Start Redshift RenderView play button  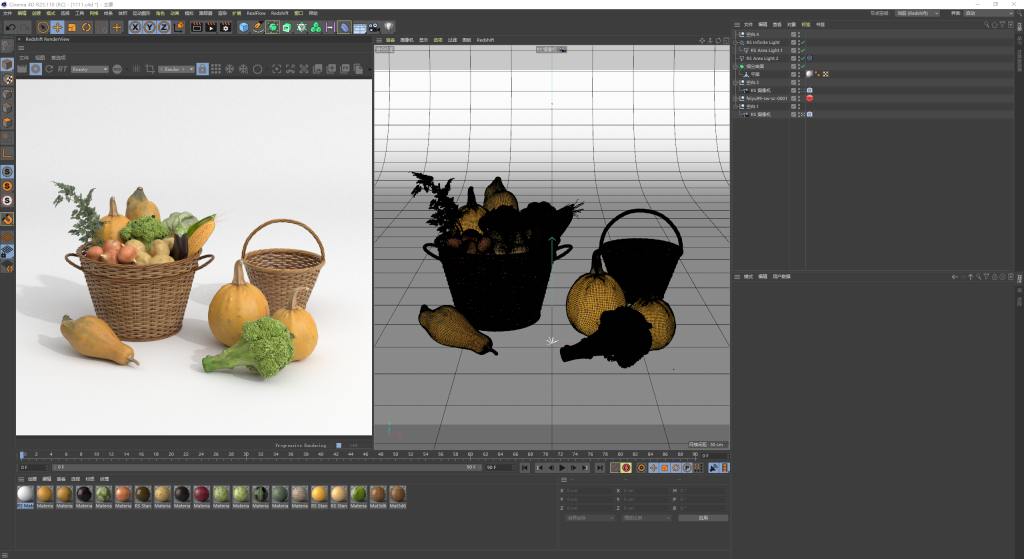click(35, 69)
